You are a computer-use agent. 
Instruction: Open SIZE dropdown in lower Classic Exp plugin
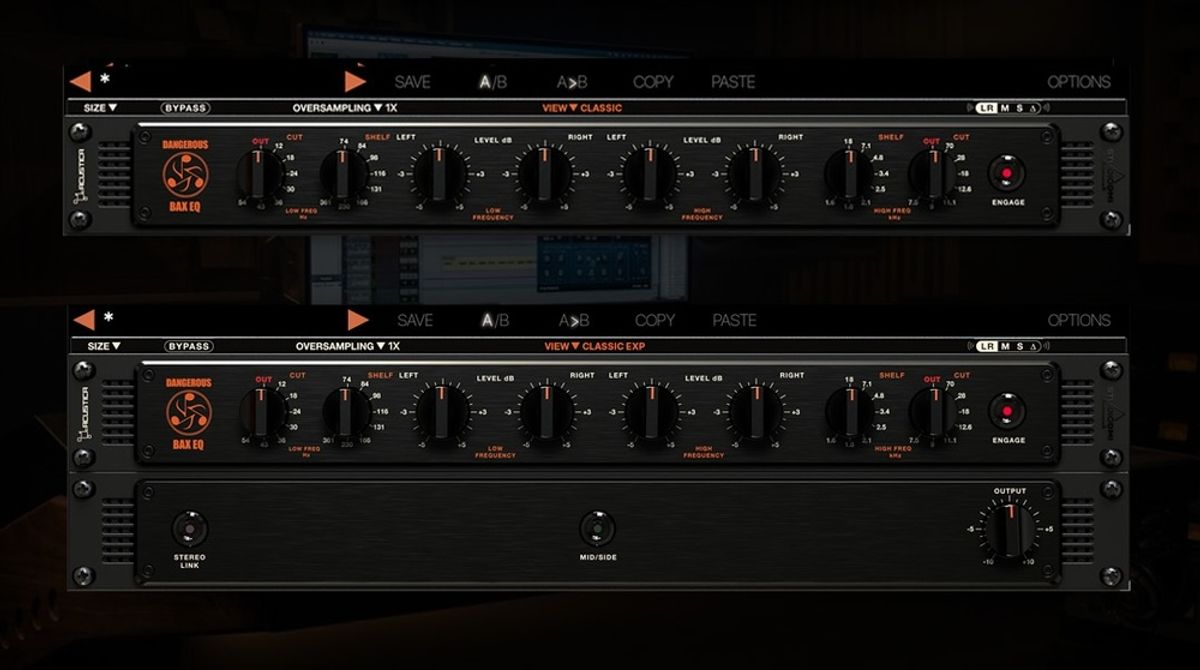(x=103, y=346)
